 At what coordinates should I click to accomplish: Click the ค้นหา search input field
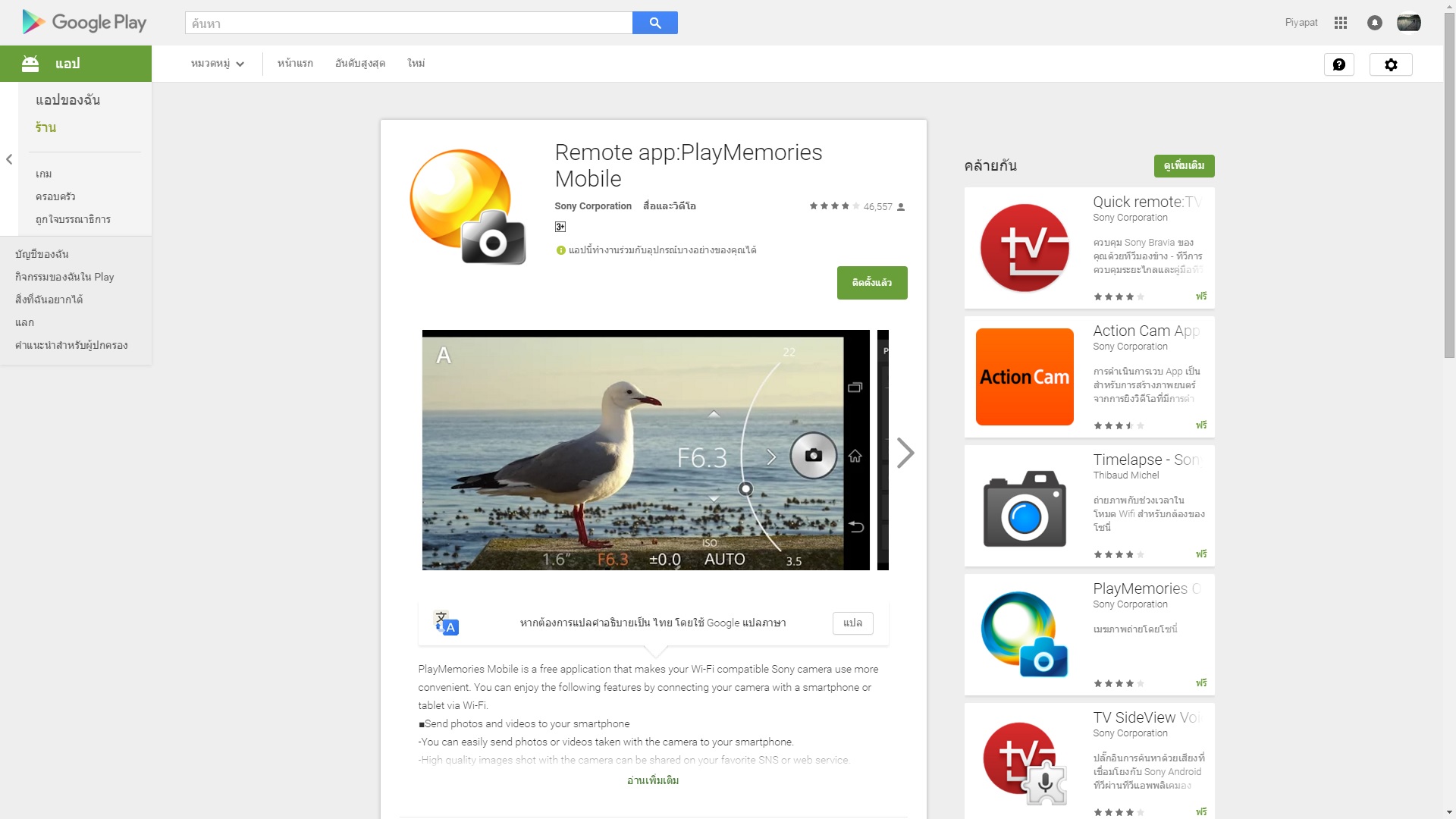tap(408, 24)
